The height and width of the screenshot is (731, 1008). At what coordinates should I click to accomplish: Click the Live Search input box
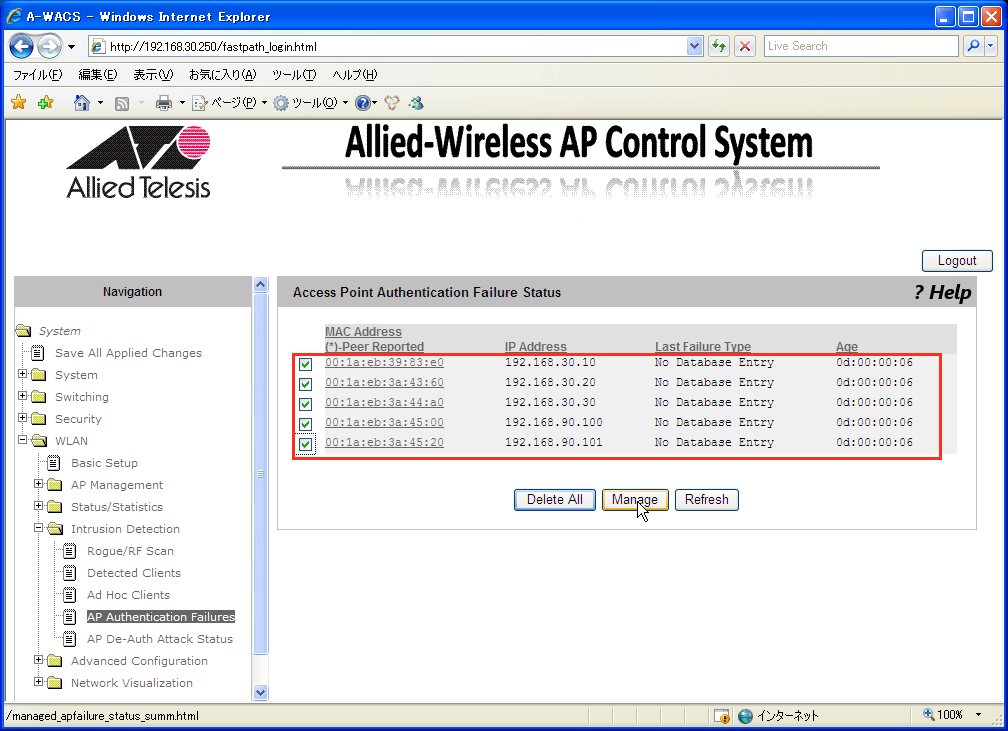coord(861,46)
